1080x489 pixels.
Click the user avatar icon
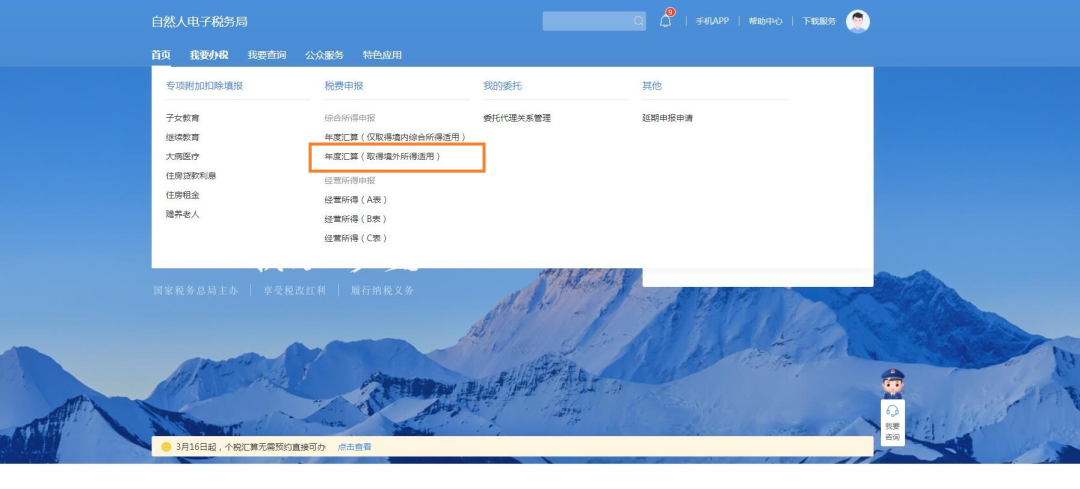coord(857,21)
